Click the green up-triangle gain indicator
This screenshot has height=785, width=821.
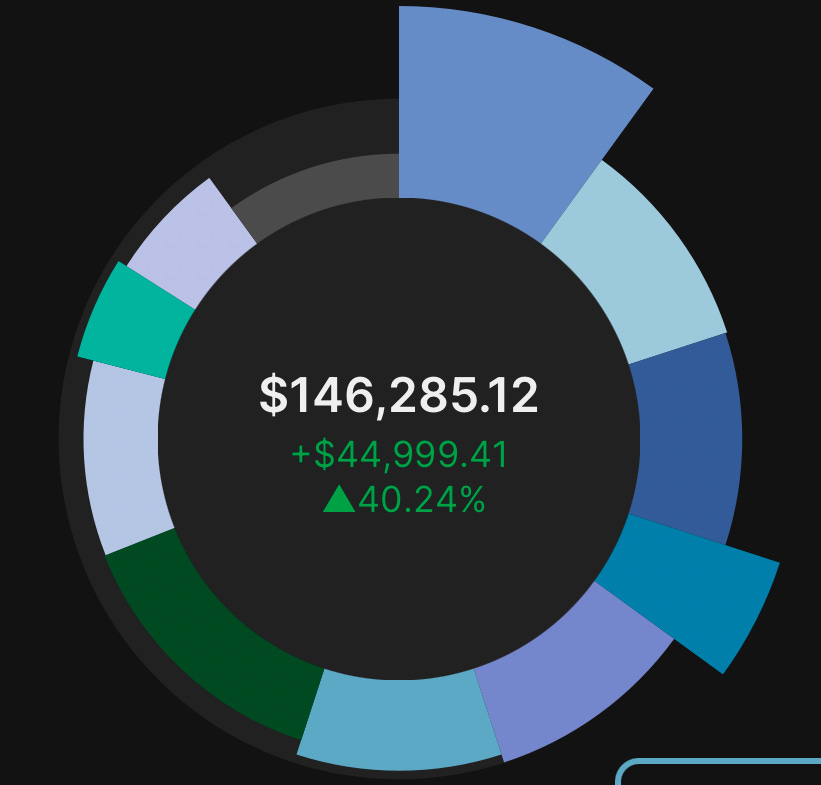(x=339, y=499)
